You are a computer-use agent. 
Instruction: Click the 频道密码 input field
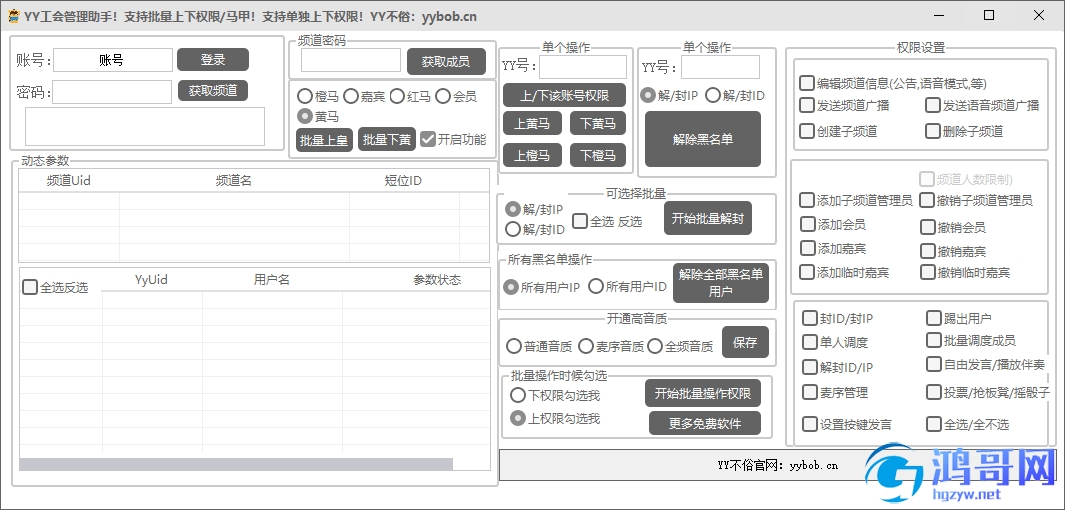click(x=350, y=60)
